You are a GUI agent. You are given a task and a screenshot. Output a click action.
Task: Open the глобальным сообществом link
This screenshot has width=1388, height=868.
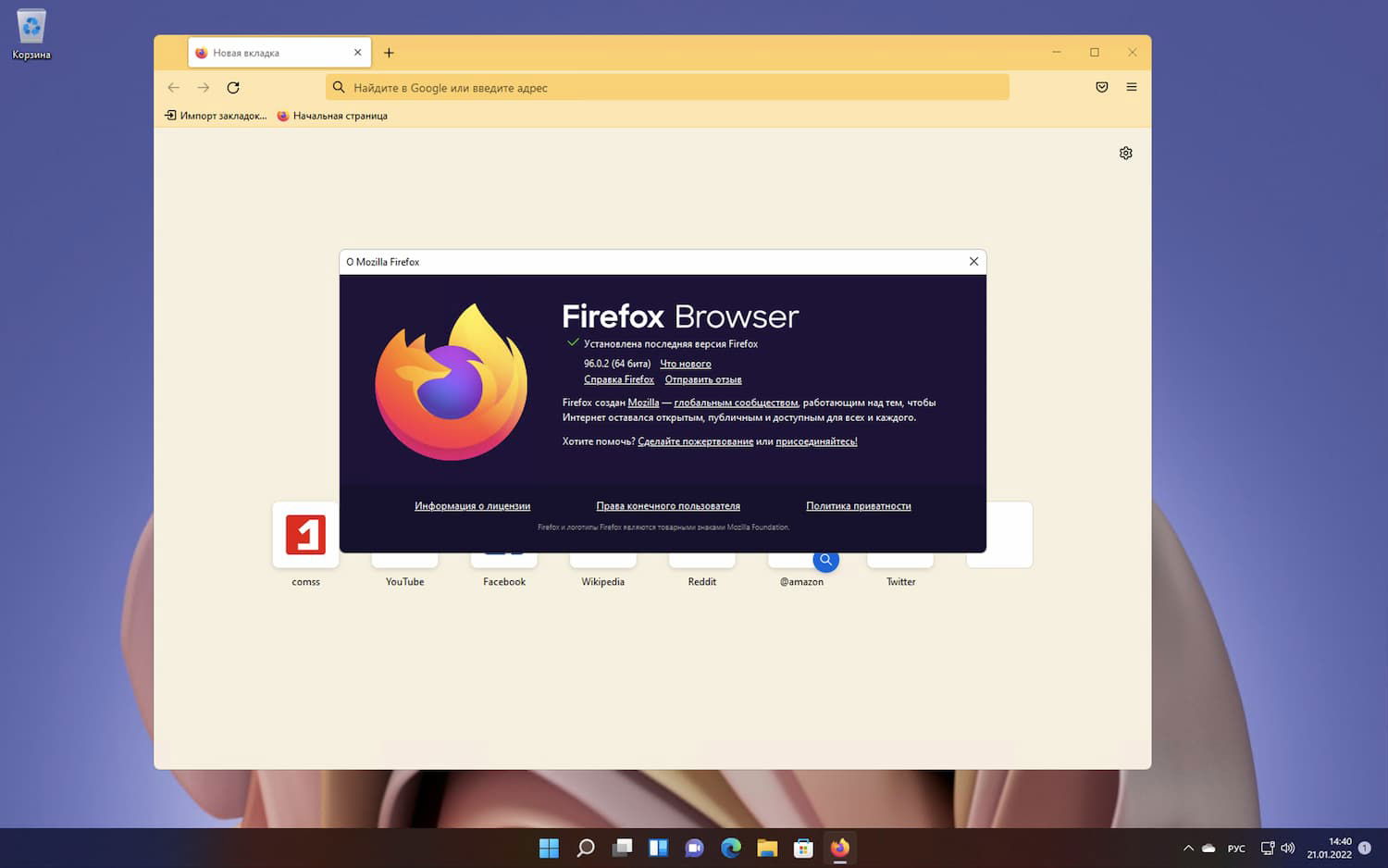(x=736, y=403)
